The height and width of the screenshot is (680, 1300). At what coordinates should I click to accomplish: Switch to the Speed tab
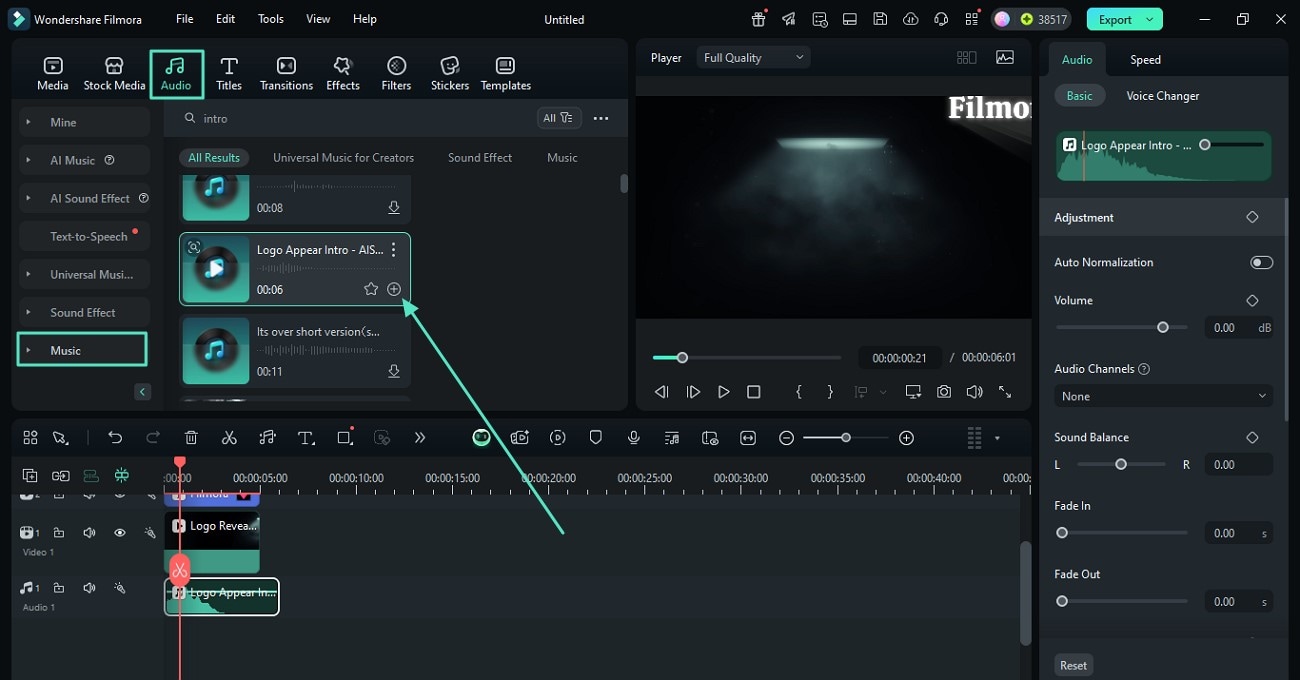pyautogui.click(x=1145, y=60)
